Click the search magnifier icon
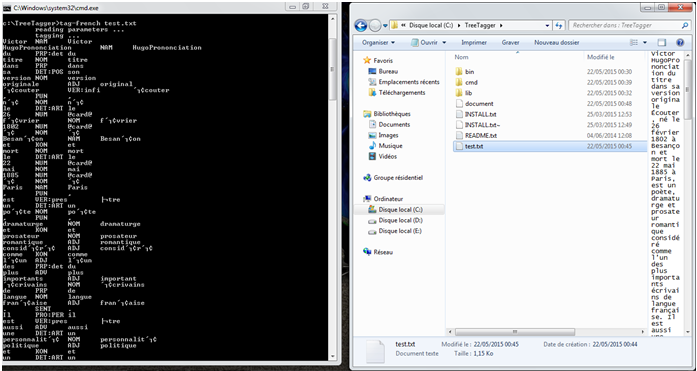The image size is (697, 371). click(x=685, y=25)
